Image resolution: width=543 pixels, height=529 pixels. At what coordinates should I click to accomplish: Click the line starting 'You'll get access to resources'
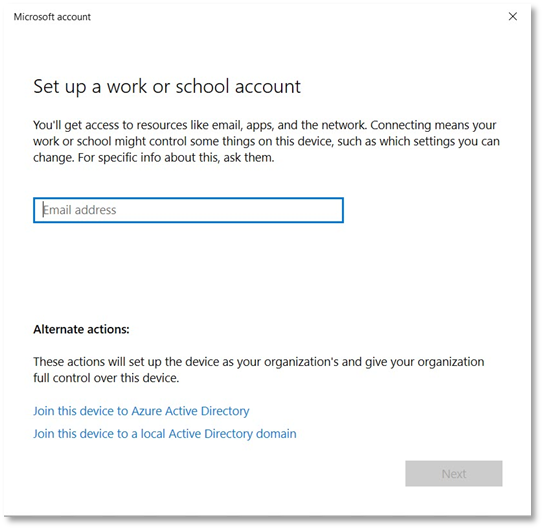coord(265,125)
